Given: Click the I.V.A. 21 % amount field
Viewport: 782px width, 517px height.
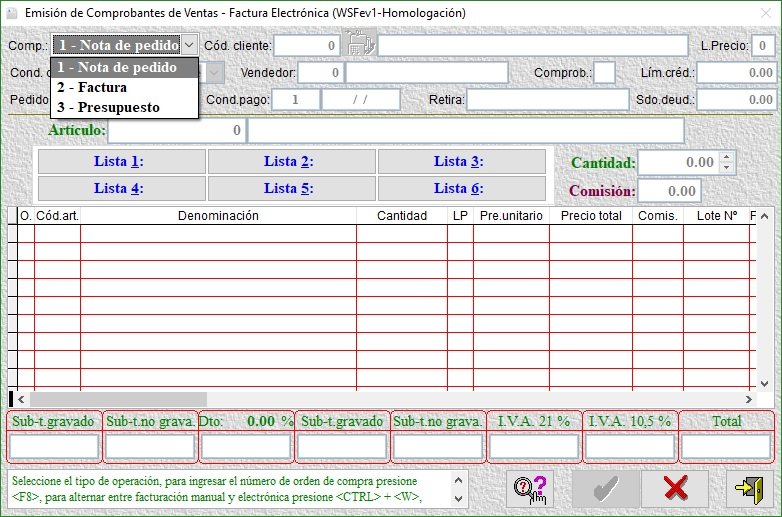Looking at the screenshot, I should [x=534, y=447].
